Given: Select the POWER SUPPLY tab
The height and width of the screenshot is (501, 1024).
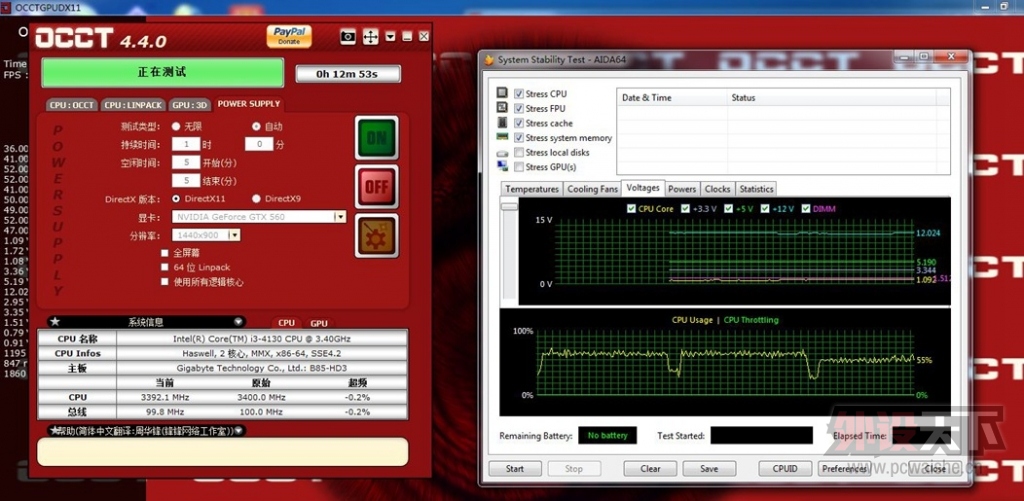Looking at the screenshot, I should tap(249, 104).
